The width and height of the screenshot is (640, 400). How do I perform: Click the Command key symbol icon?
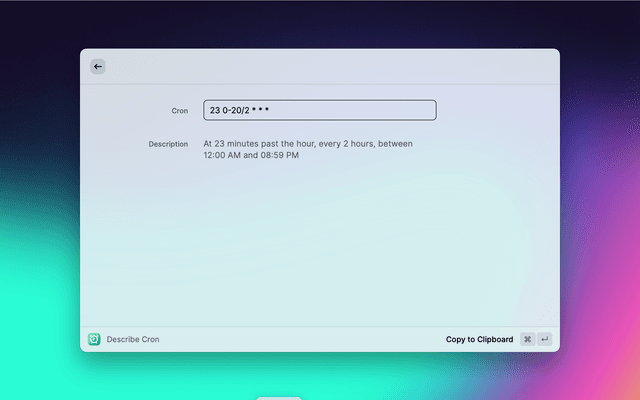click(527, 339)
